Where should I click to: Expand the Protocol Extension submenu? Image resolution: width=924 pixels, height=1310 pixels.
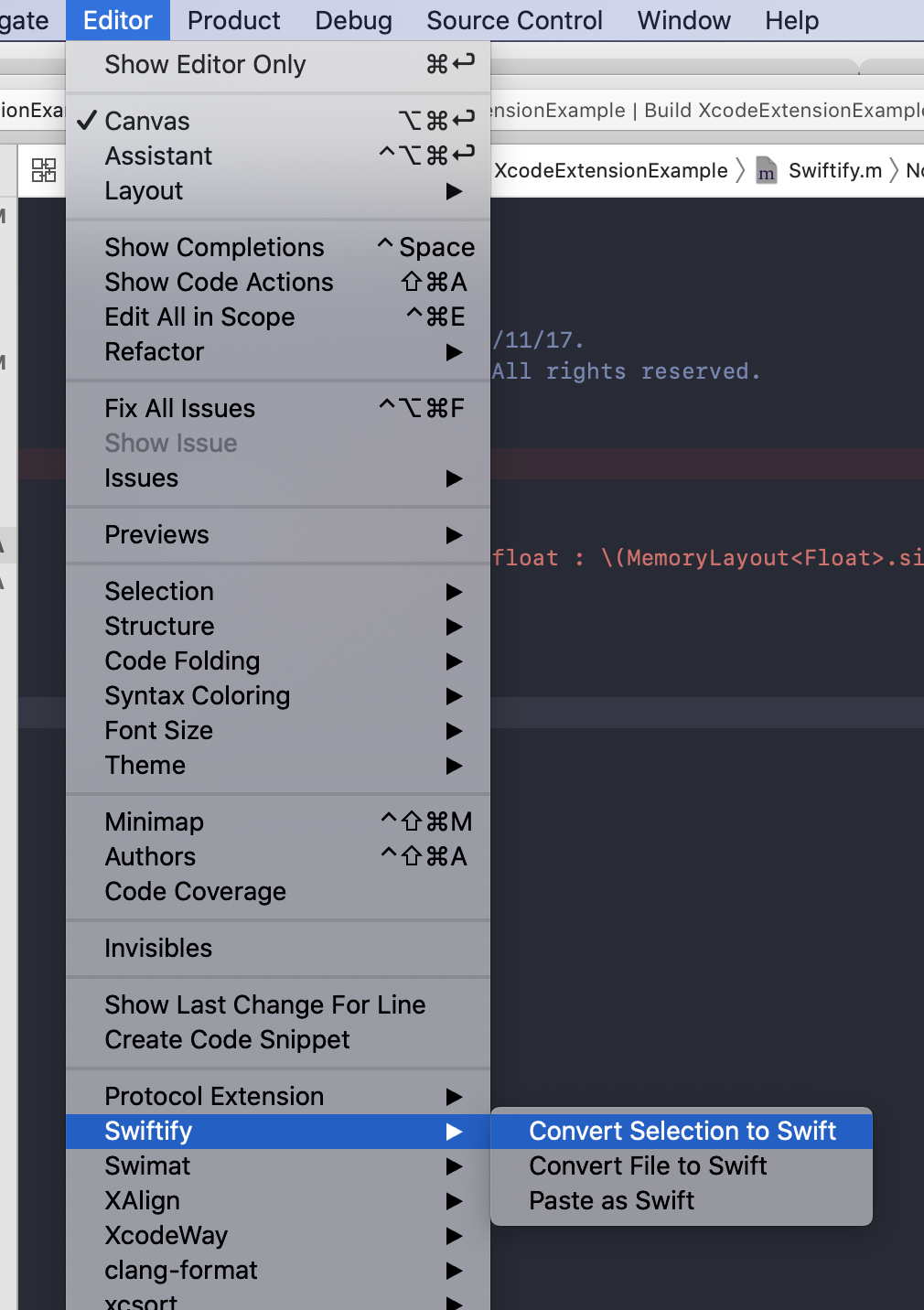coord(278,1096)
